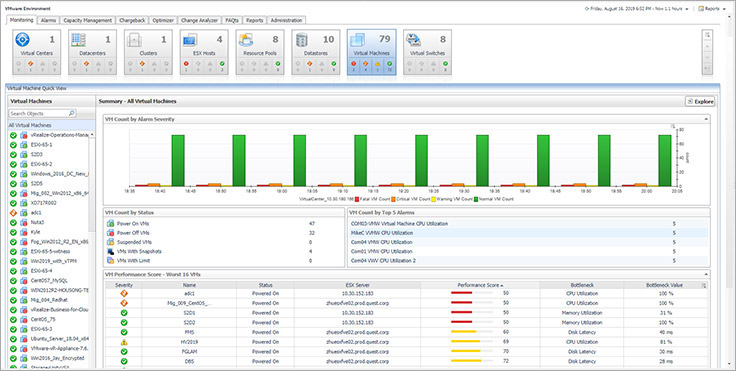736x371 pixels.
Task: Click the Suspended VMs icon
Action: [x=110, y=242]
